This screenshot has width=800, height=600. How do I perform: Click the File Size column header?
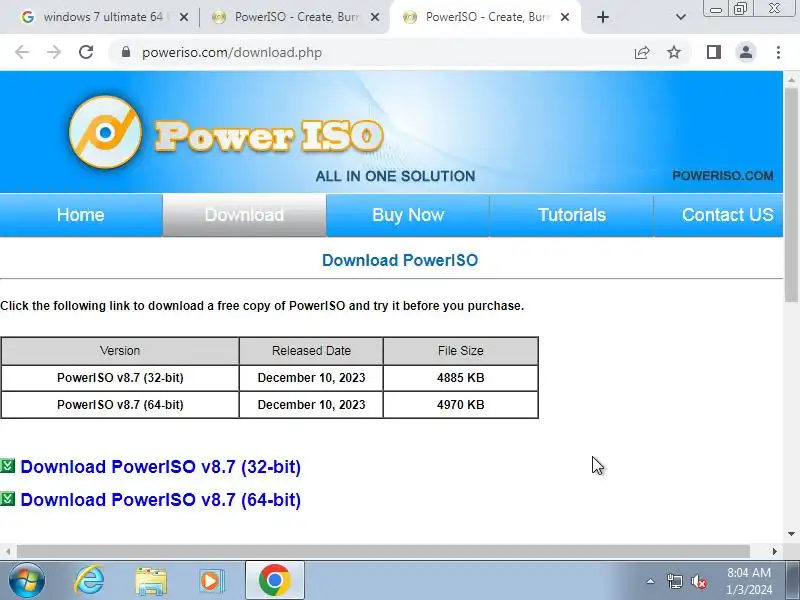460,351
